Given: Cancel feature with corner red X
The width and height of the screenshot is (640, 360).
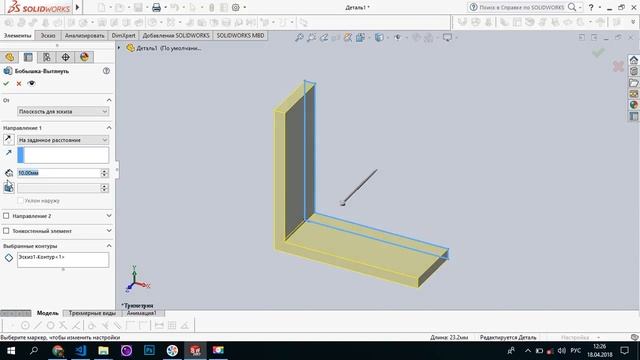Looking at the screenshot, I should pos(618,66).
